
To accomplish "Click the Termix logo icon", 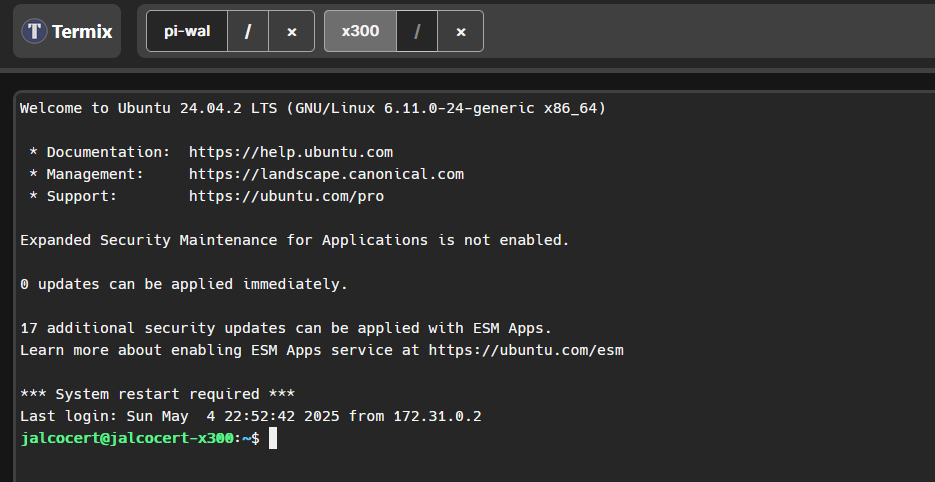I will (x=35, y=31).
